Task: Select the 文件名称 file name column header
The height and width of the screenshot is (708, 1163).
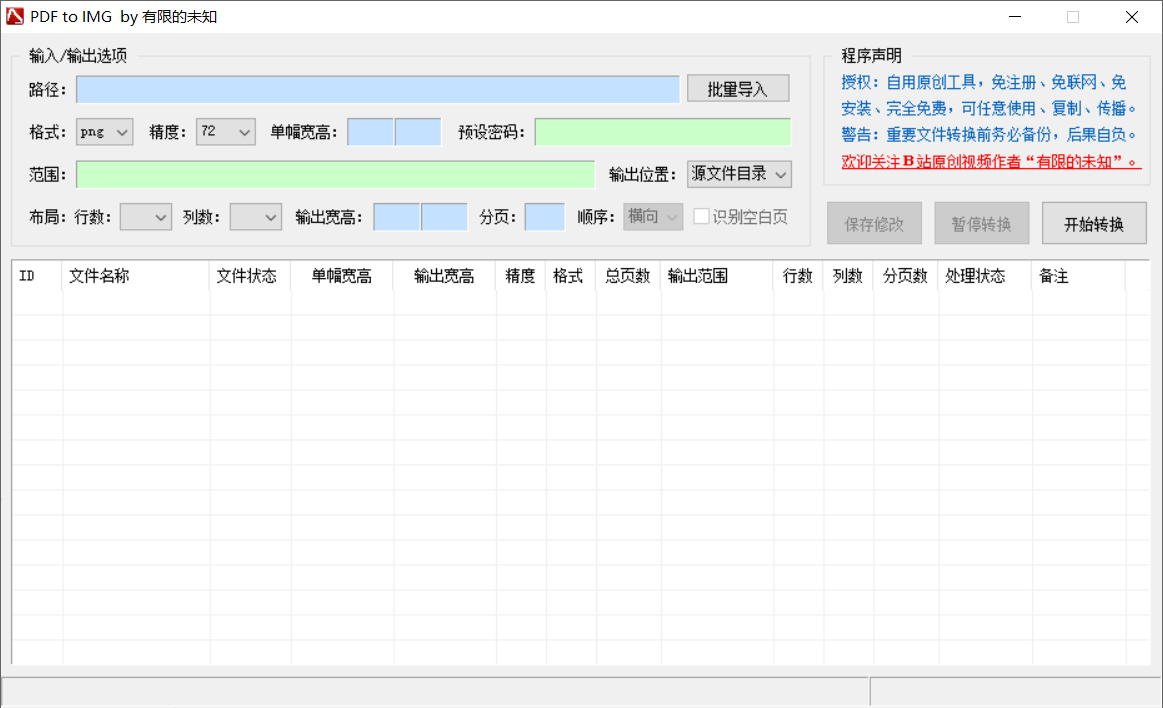Action: coord(100,276)
